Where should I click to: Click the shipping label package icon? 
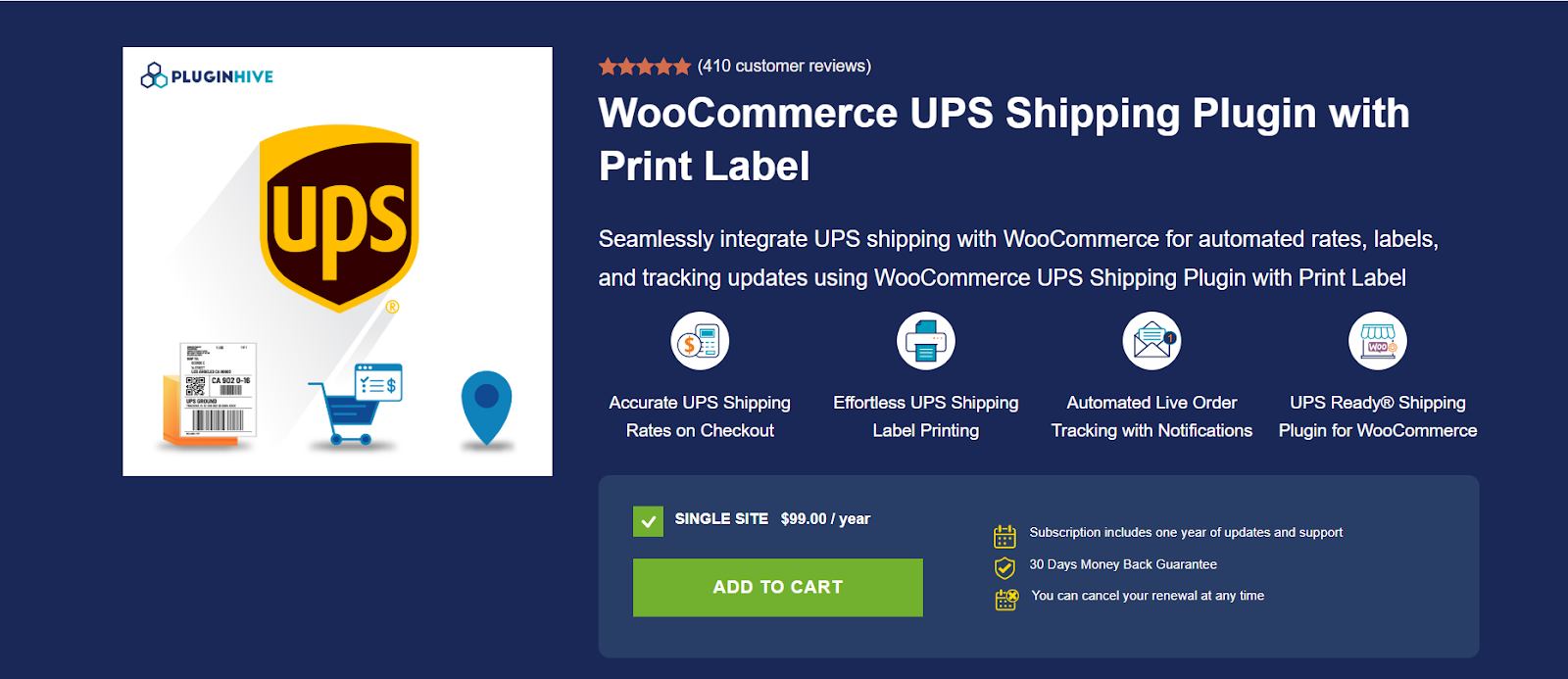tap(211, 394)
